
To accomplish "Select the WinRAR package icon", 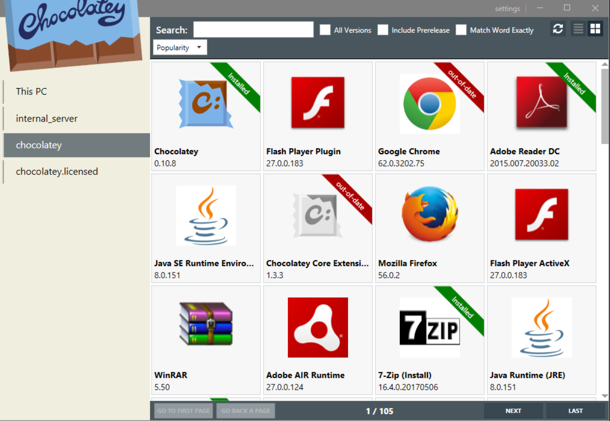I will 206,324.
